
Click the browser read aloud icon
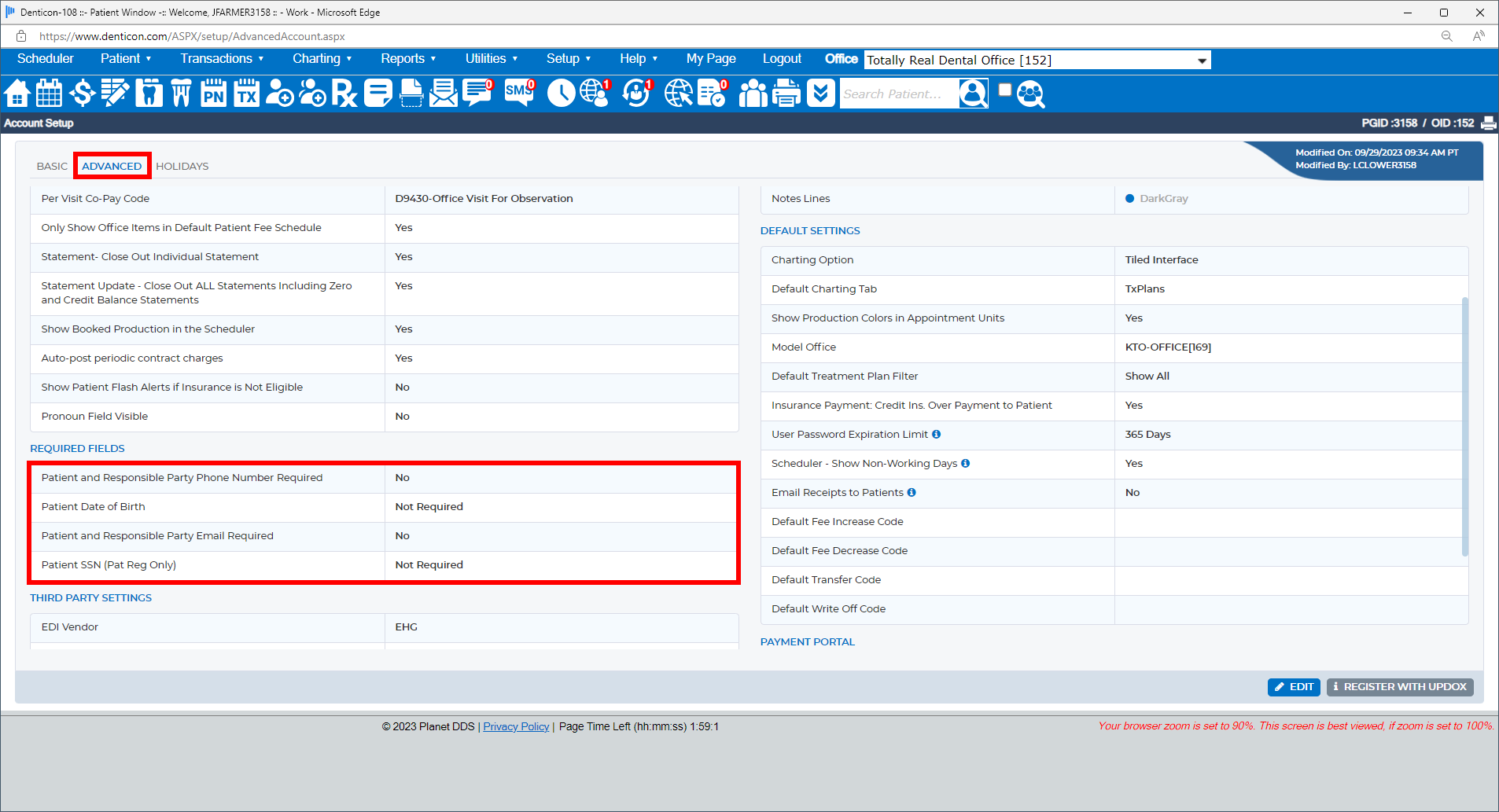1479,36
